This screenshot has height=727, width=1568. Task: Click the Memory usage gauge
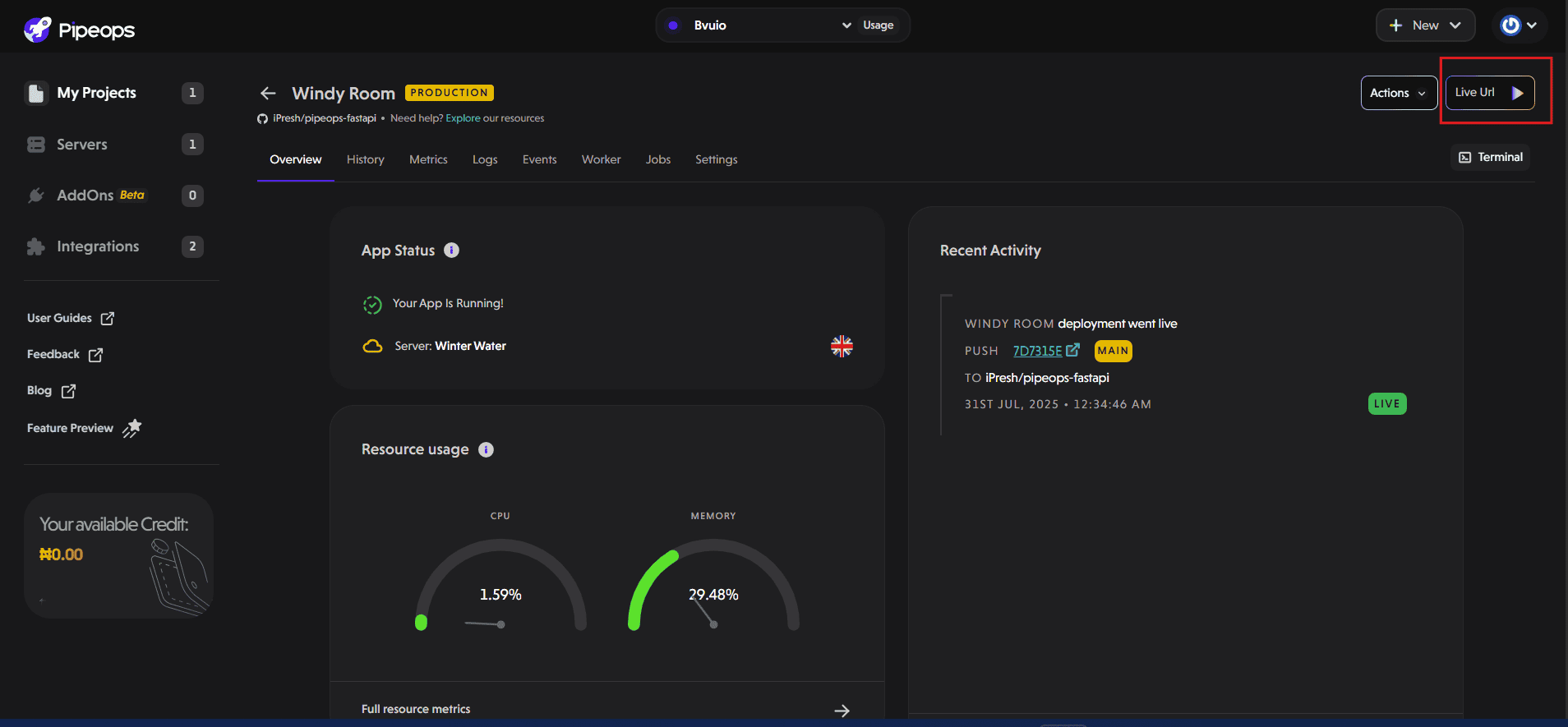713,584
